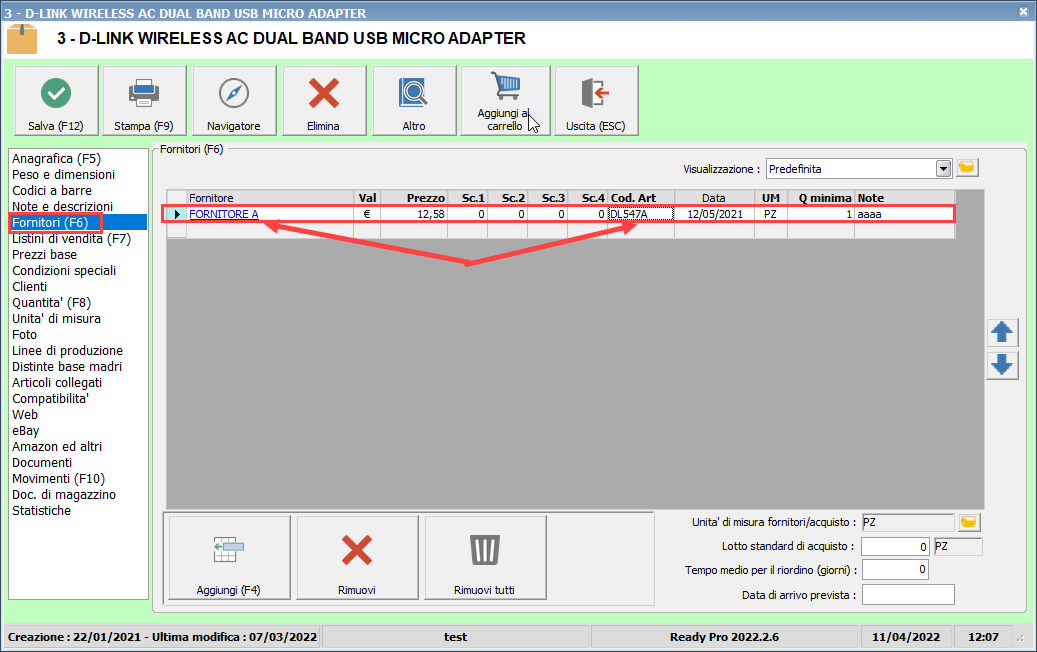Screen dimensions: 1037x652
Task: Delete the article with Elimina
Action: click(x=323, y=101)
